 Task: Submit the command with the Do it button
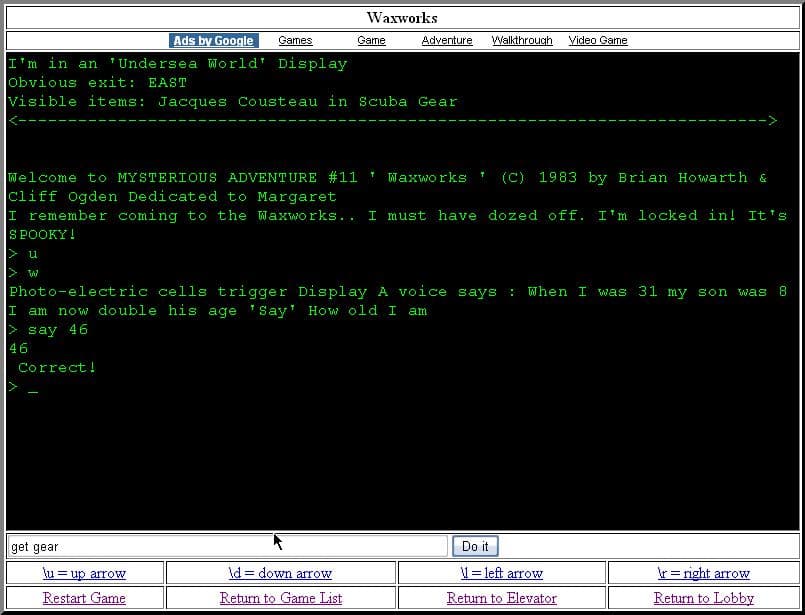(x=475, y=546)
